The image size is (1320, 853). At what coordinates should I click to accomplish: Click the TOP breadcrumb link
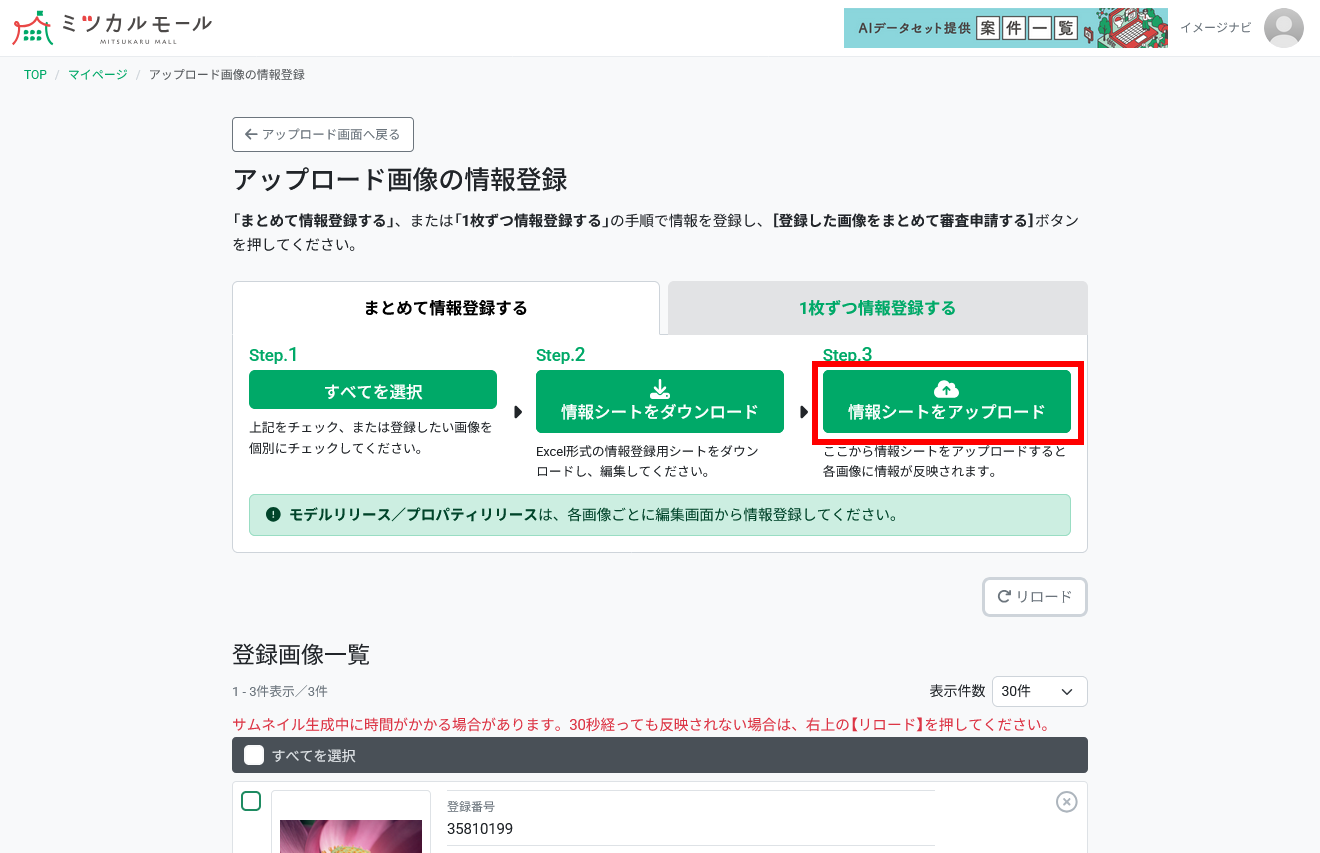tap(34, 74)
